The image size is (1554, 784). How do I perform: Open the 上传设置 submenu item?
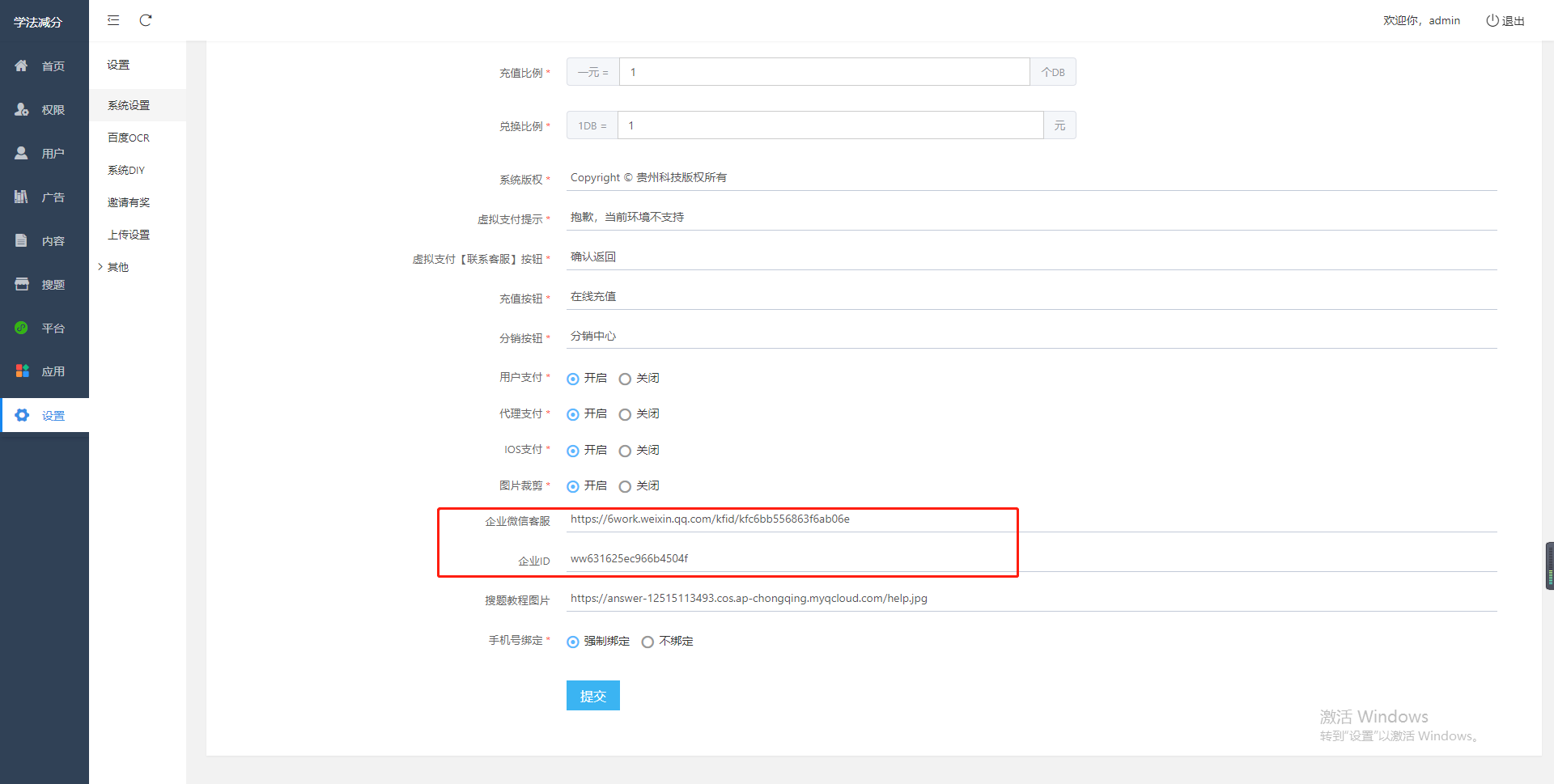tap(138, 235)
